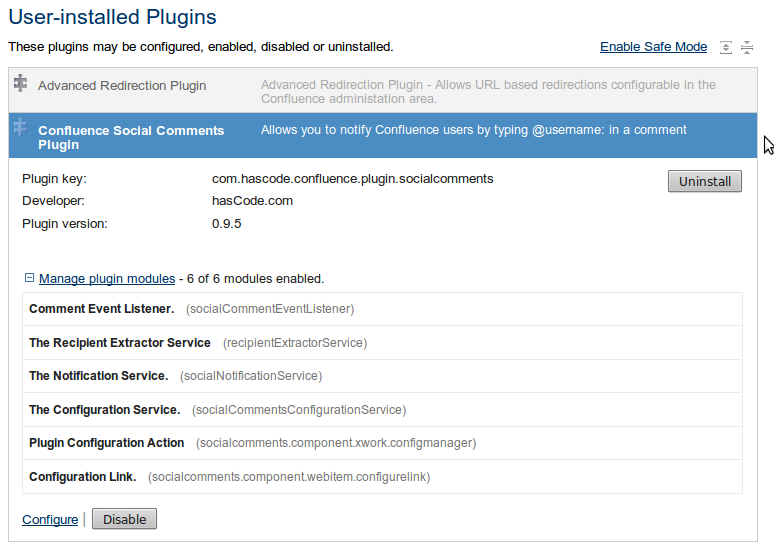Disable the Social Comments plugin

(x=124, y=519)
